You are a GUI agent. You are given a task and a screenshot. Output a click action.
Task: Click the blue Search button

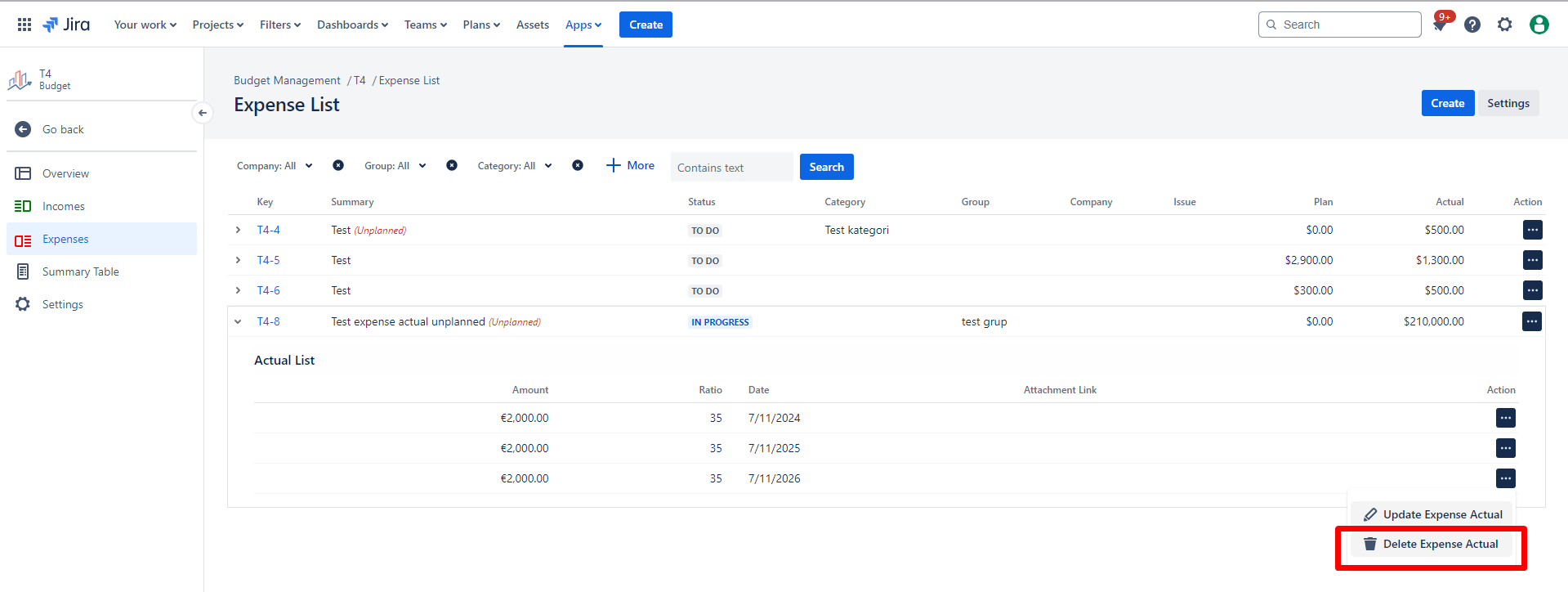click(827, 167)
